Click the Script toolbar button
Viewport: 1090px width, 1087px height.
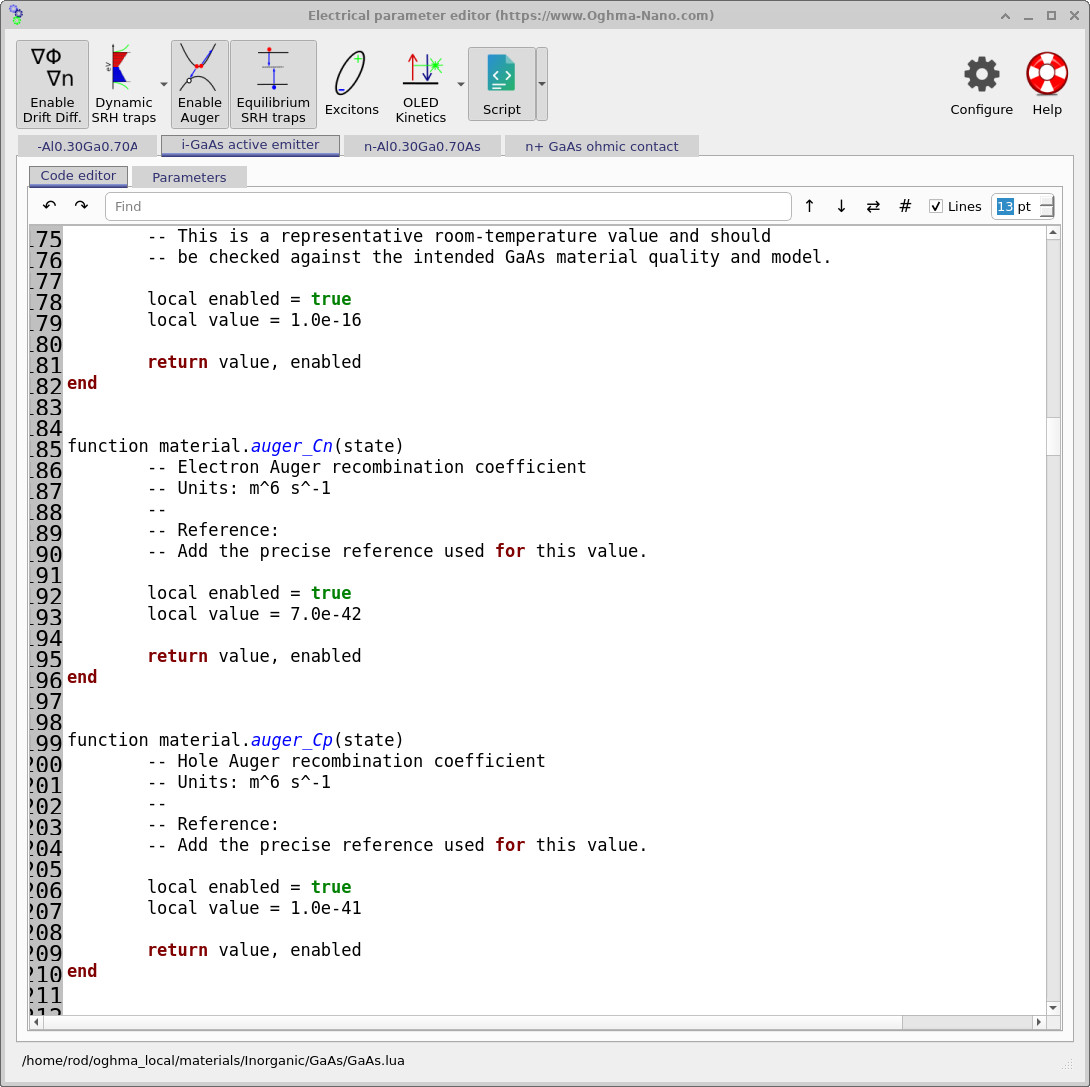click(501, 84)
